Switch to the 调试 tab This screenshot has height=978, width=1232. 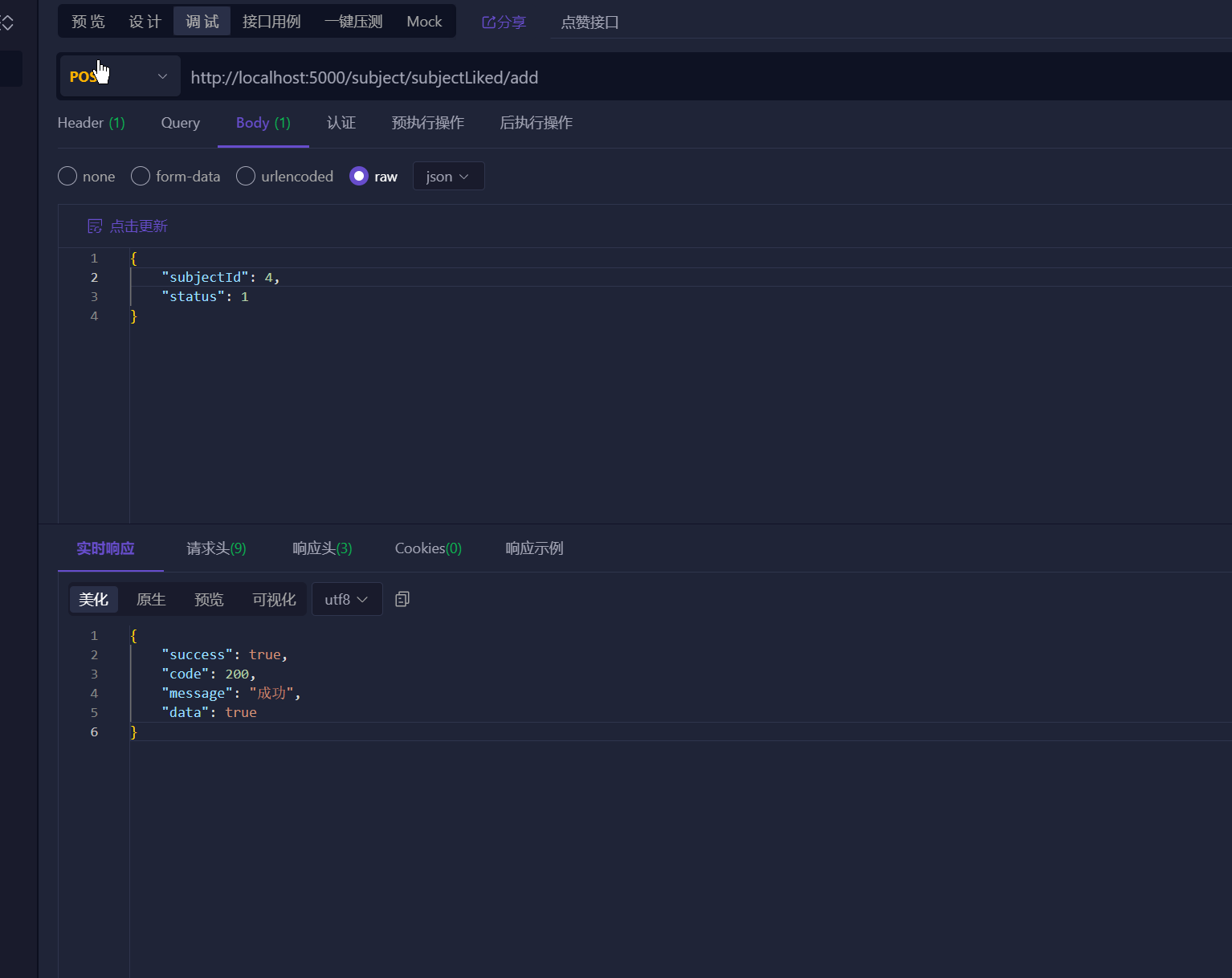point(202,22)
